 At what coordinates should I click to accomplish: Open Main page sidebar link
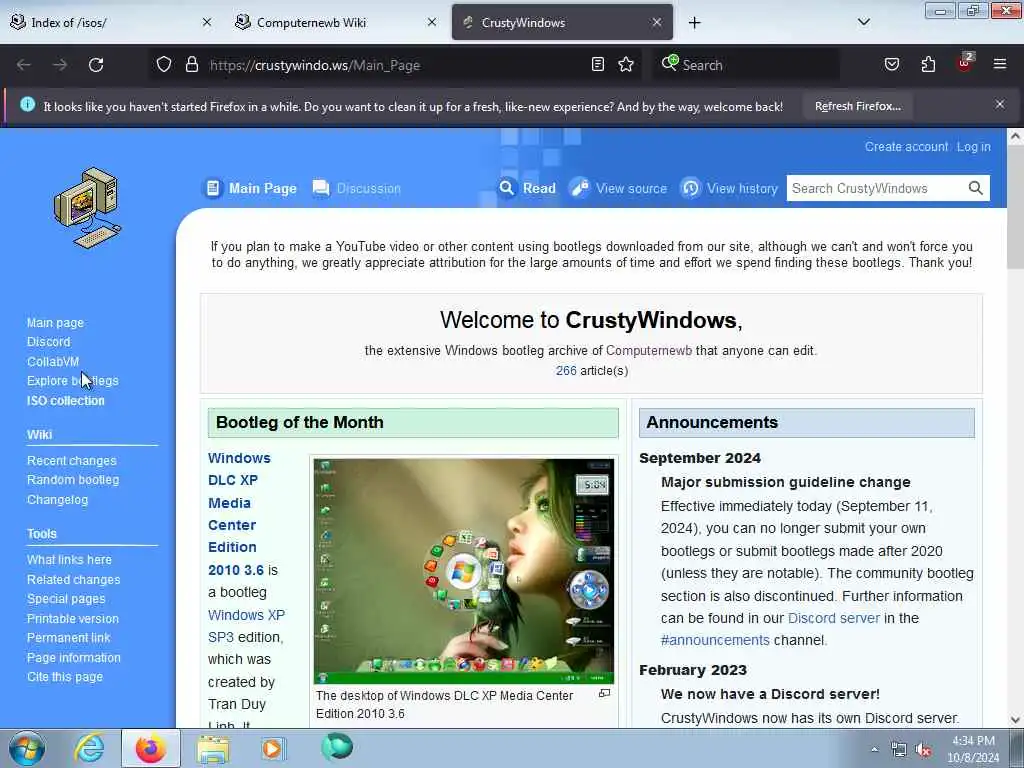tap(56, 323)
